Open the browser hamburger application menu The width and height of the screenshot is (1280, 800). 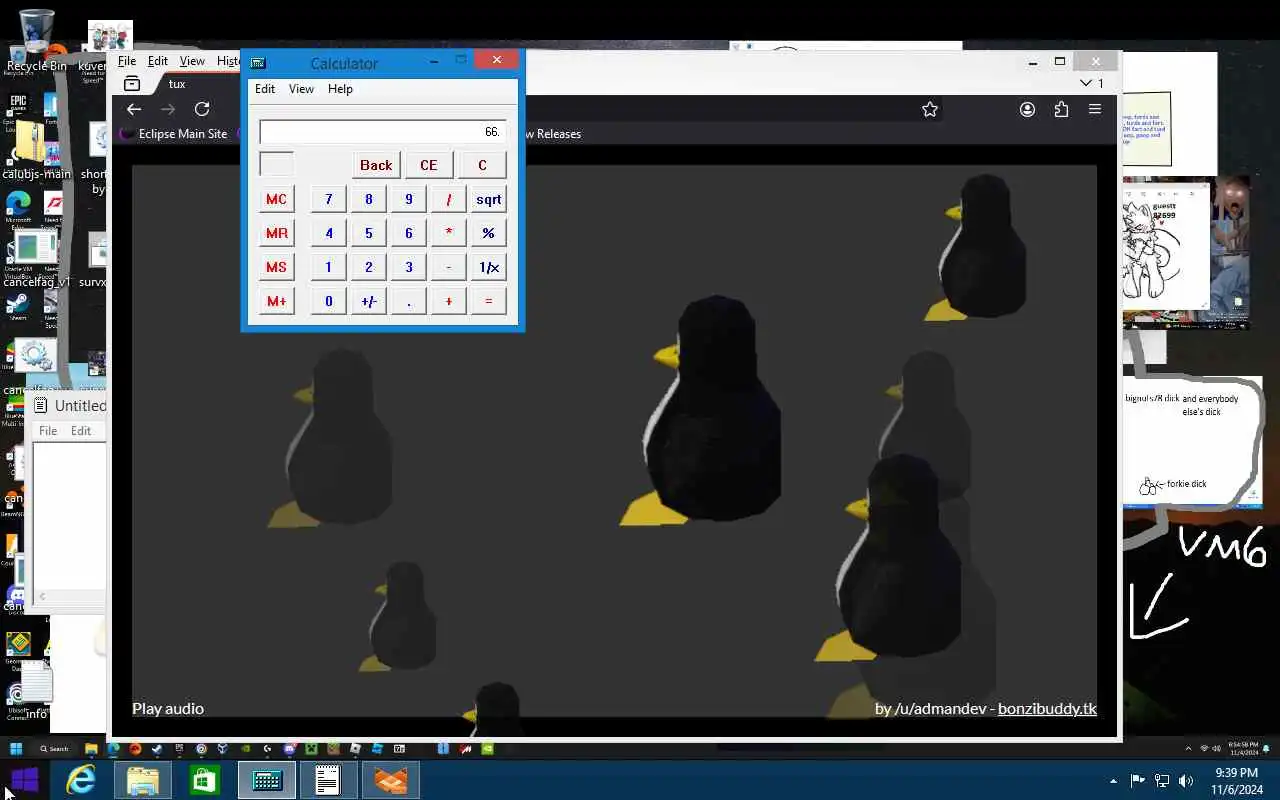[x=1095, y=109]
